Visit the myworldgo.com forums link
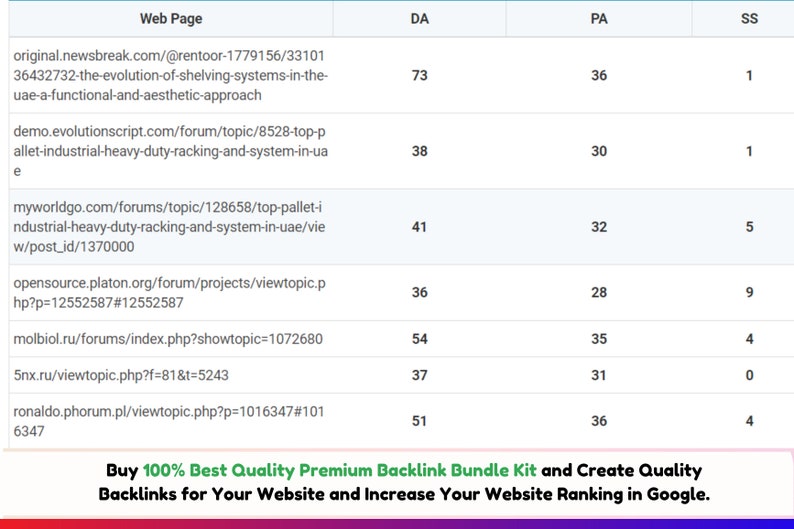The width and height of the screenshot is (794, 529). (x=170, y=227)
